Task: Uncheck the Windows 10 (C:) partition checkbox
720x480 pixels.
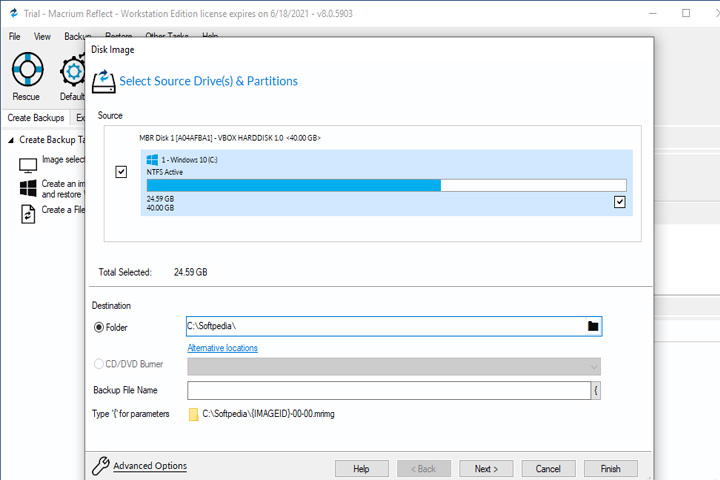Action: pos(619,202)
